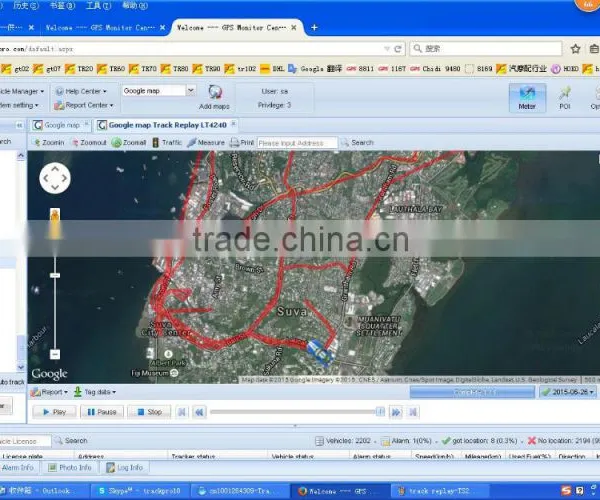Open the POI tool

[564, 98]
